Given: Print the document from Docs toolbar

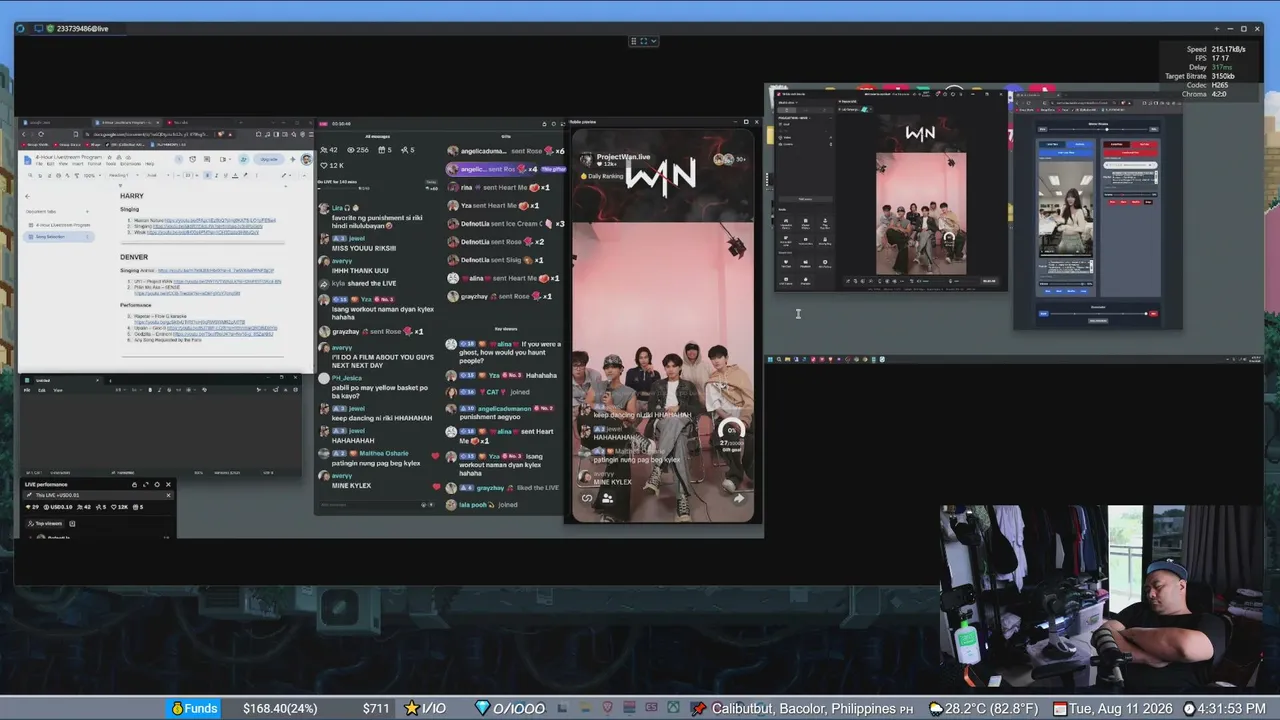Looking at the screenshot, I should [x=58, y=176].
